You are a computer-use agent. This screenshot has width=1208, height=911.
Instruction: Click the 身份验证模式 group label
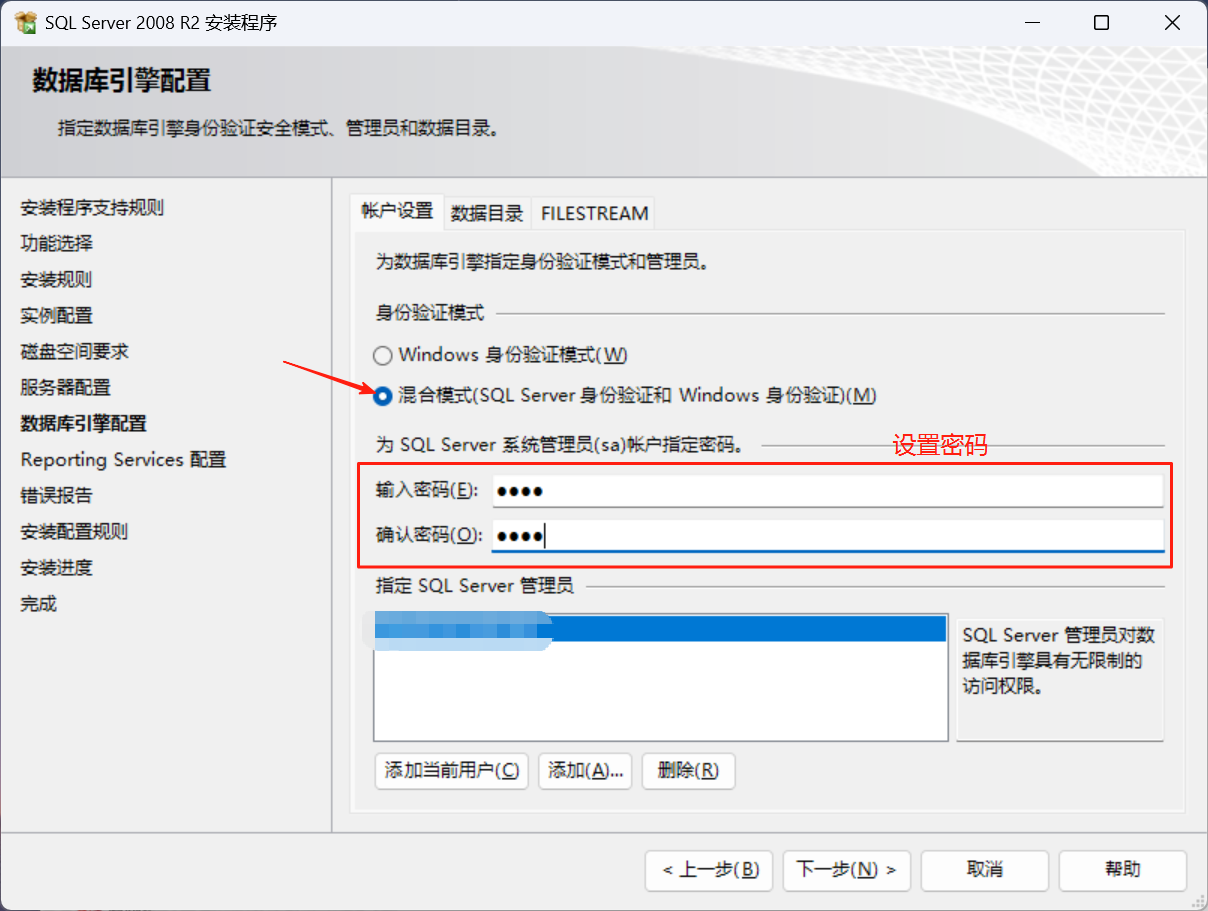pyautogui.click(x=430, y=314)
